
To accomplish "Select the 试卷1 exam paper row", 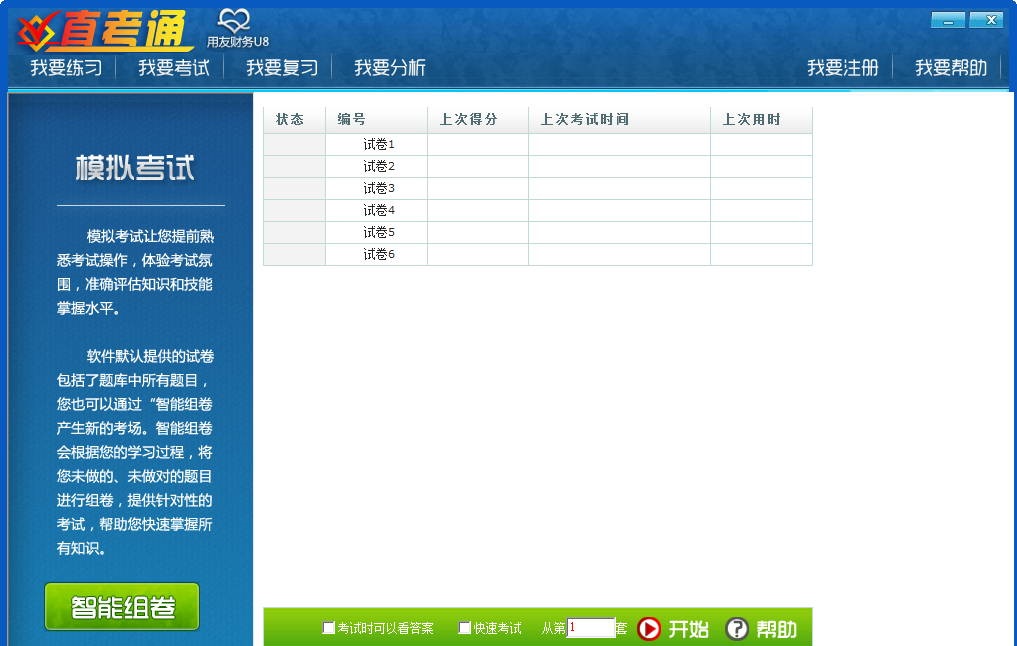I will (x=378, y=143).
